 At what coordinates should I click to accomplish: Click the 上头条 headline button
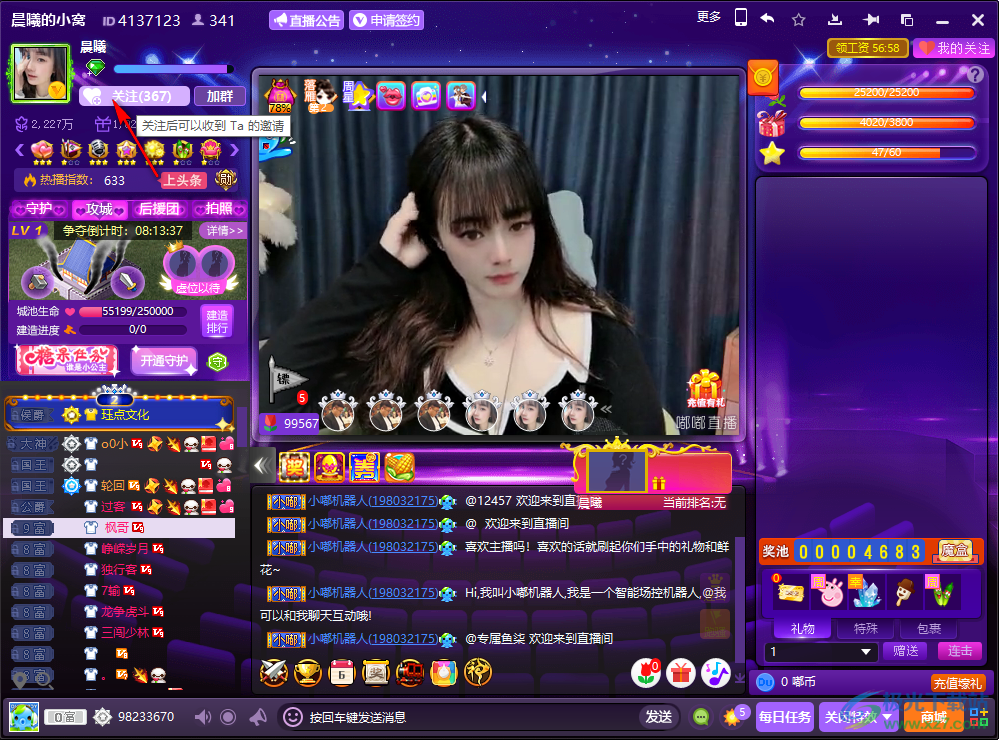pos(182,180)
